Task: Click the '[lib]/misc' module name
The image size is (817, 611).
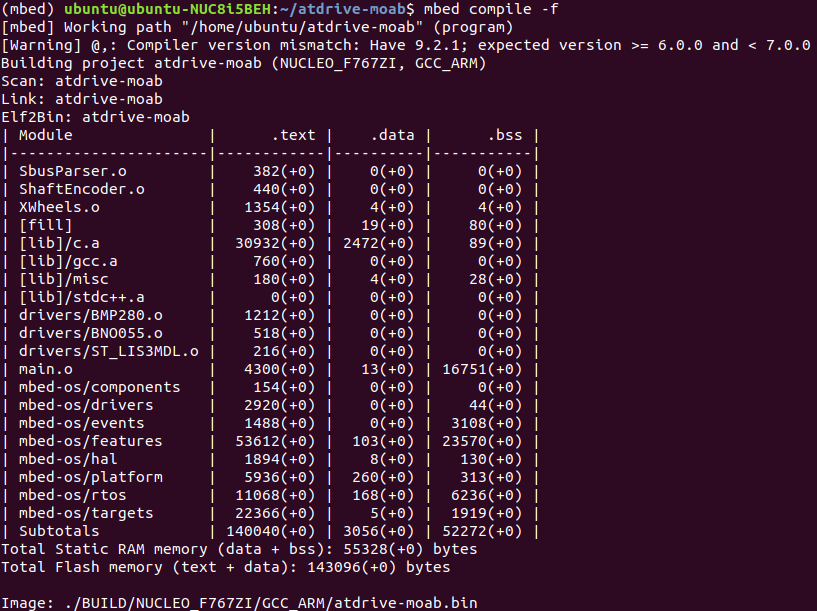Action: coord(64,279)
